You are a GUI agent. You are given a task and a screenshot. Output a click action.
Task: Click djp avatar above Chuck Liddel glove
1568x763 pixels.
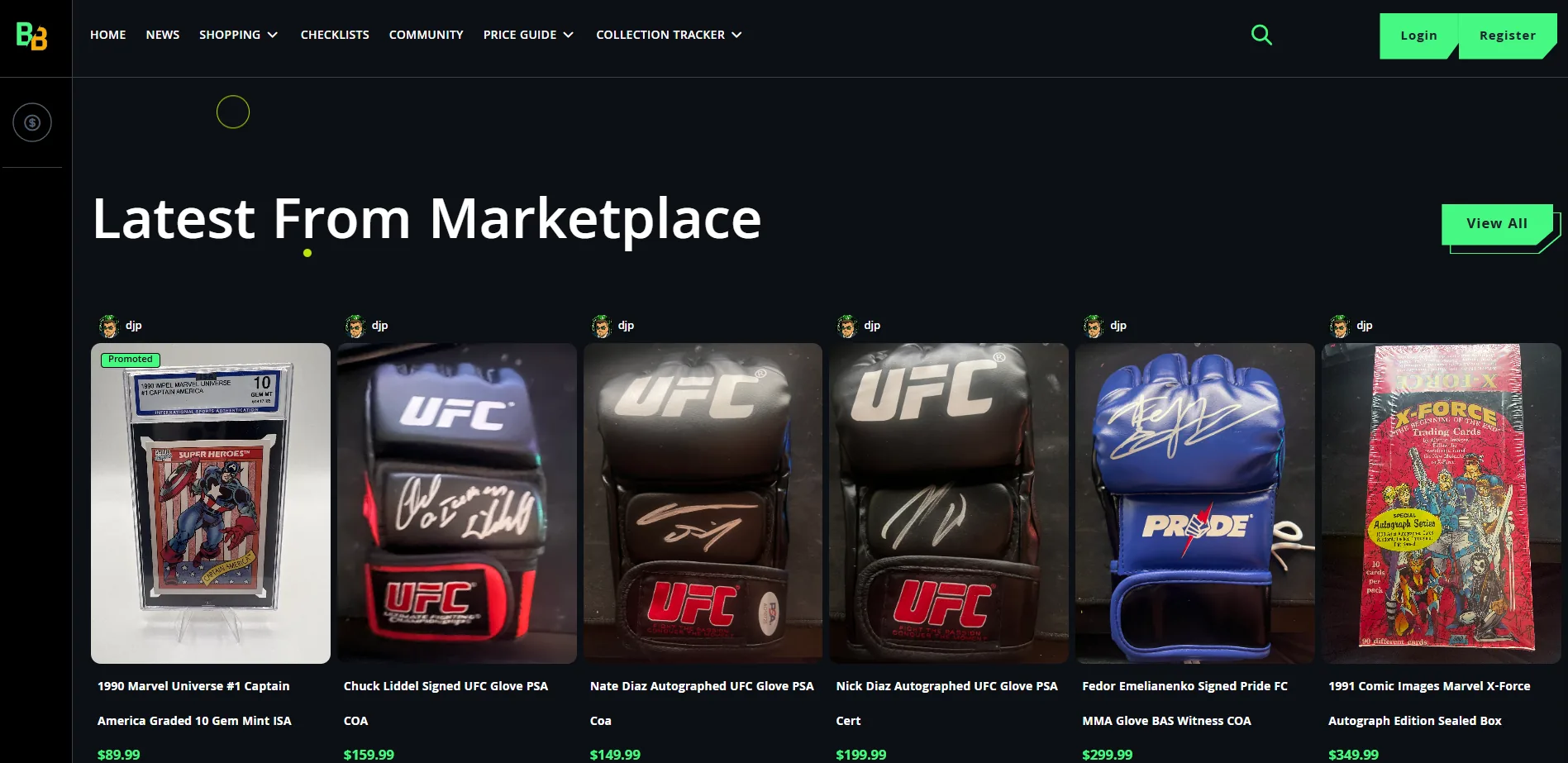point(355,326)
